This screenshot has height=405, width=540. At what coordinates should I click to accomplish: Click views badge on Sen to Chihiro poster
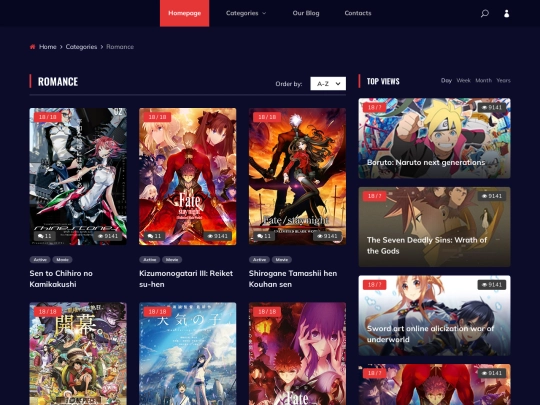108,236
